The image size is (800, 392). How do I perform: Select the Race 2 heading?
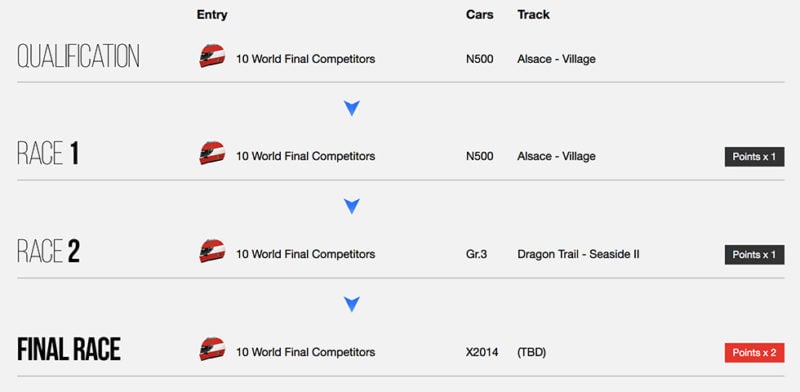(48, 251)
